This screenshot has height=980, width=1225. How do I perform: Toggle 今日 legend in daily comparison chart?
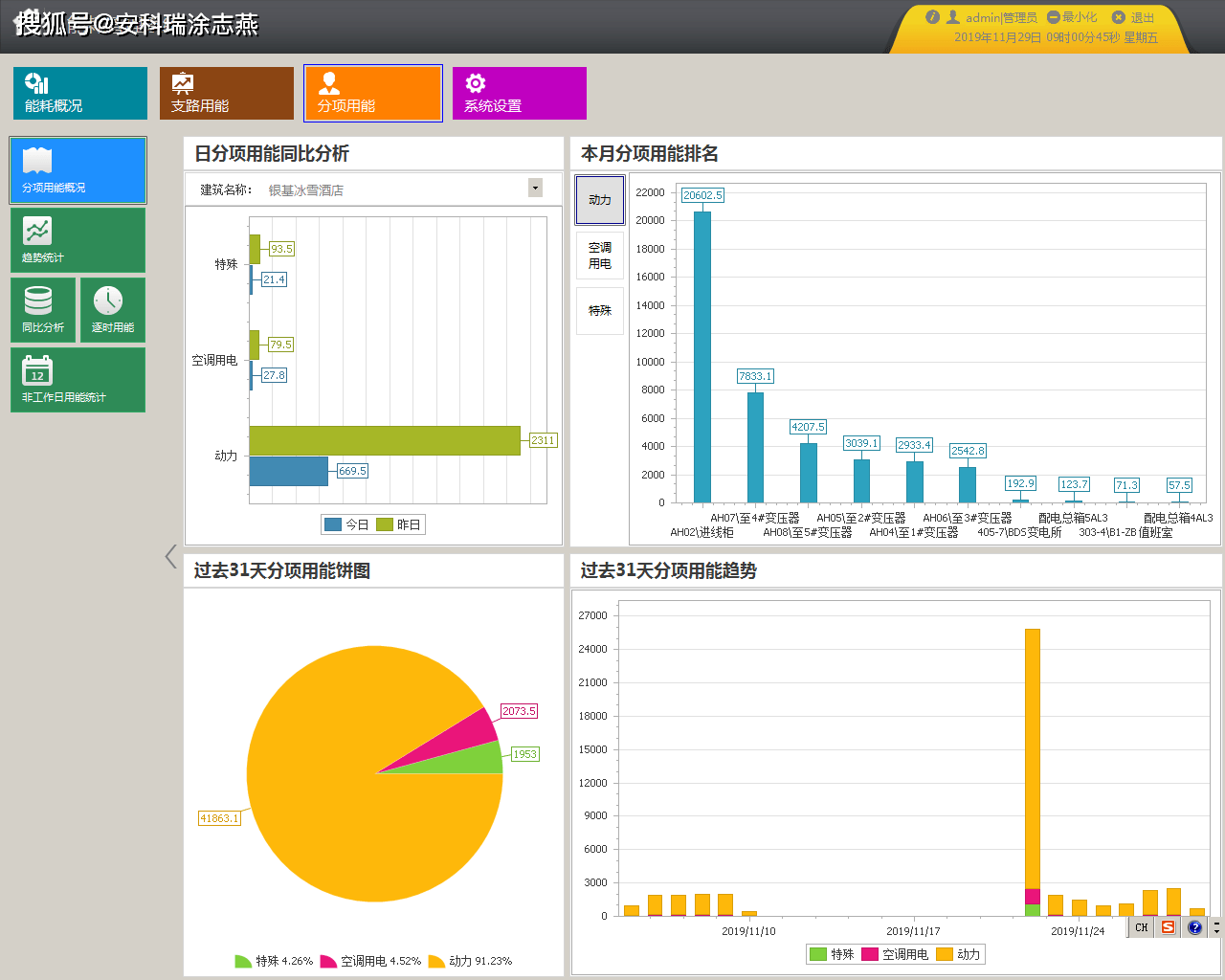coord(346,524)
